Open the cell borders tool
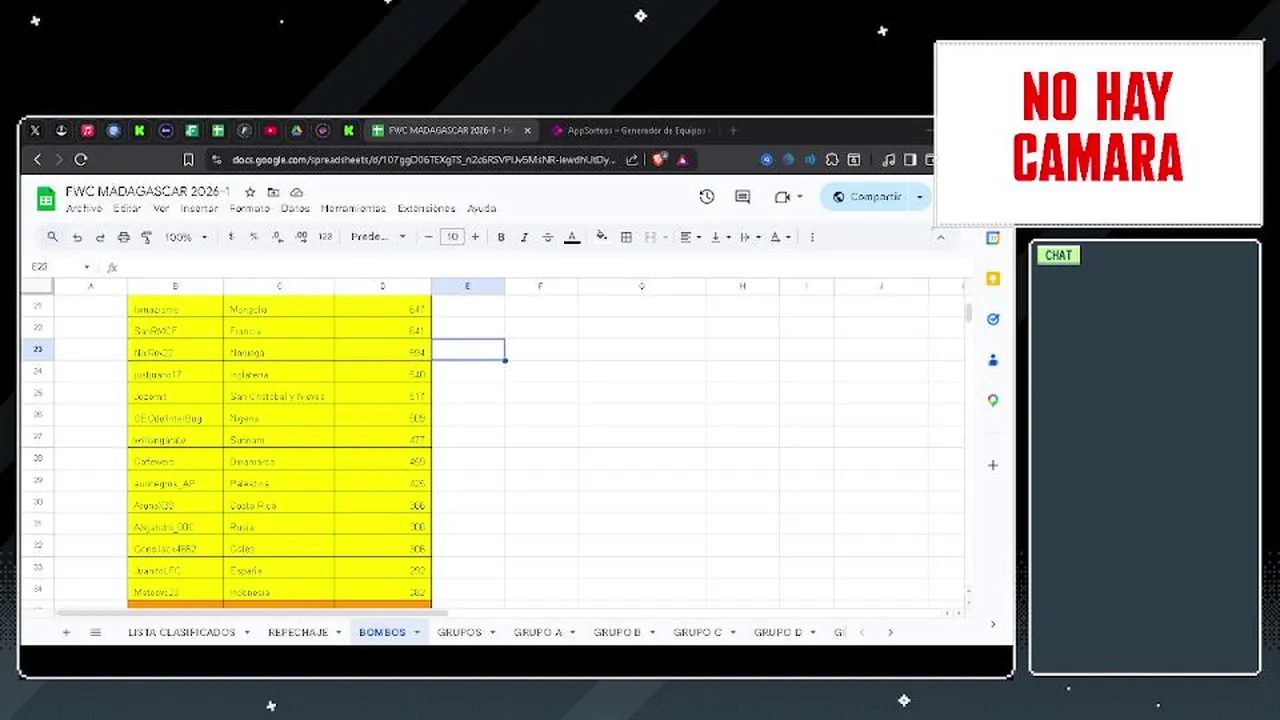This screenshot has width=1280, height=720. tap(626, 237)
